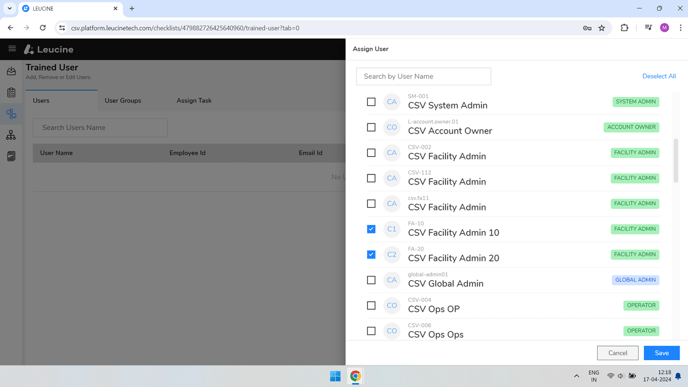Open tab search dropdown arrow
688x387 pixels.
[x=9, y=8]
